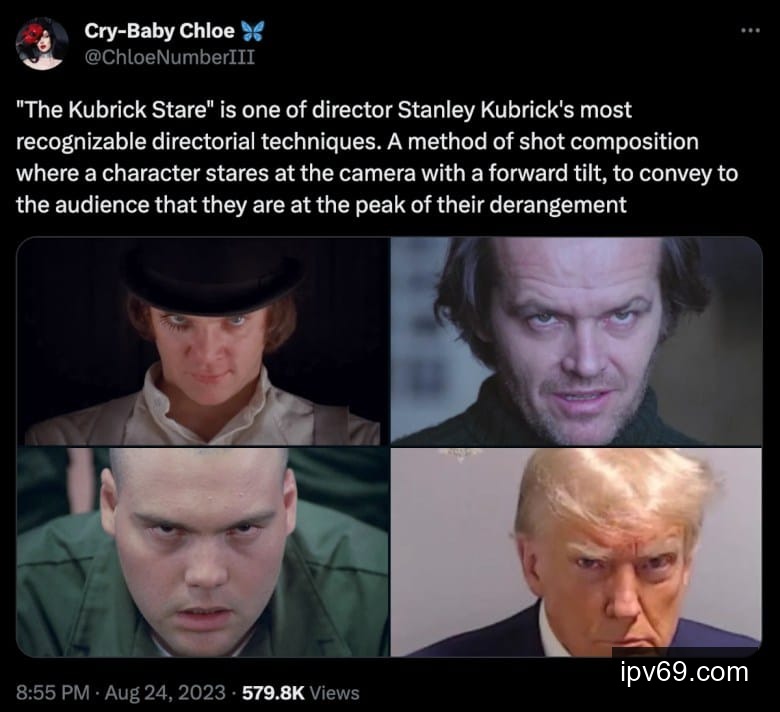Click the last tweet line ending in "derangement"
The height and width of the screenshot is (712, 780).
click(321, 205)
